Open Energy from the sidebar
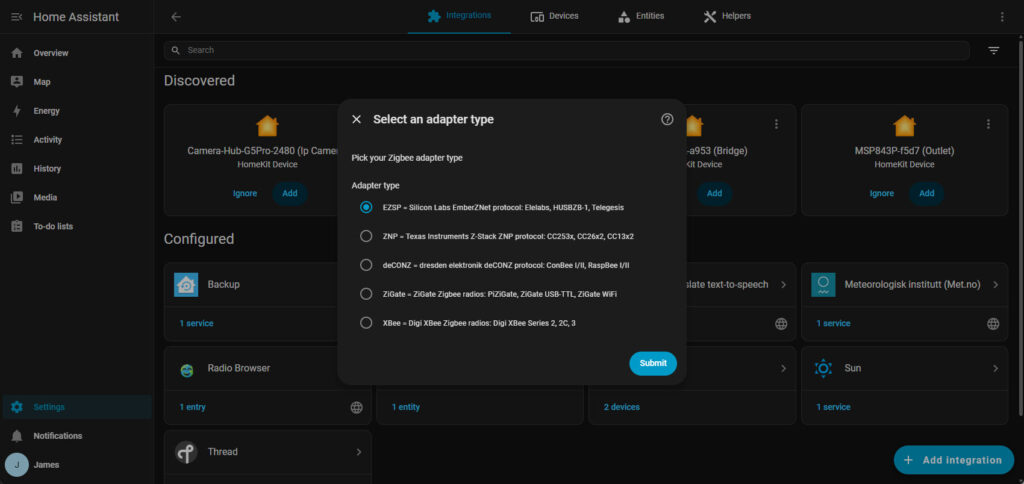 pos(46,111)
